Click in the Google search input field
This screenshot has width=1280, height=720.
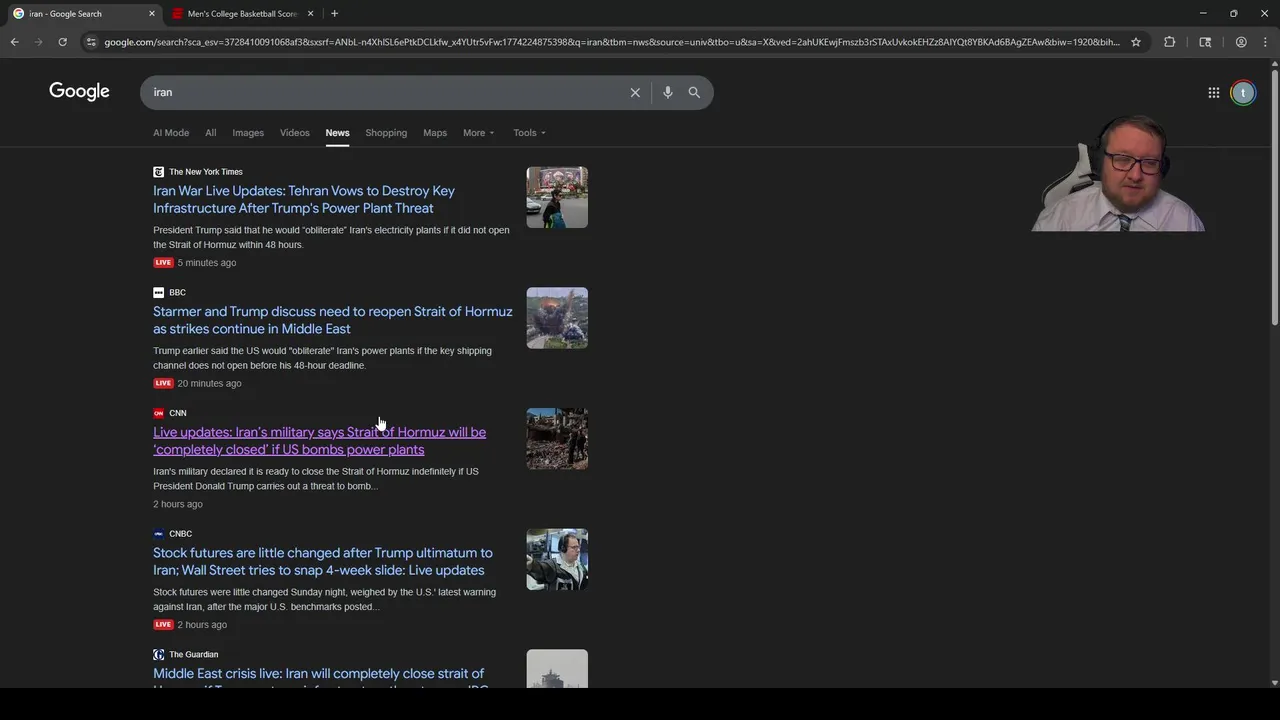pyautogui.click(x=385, y=92)
